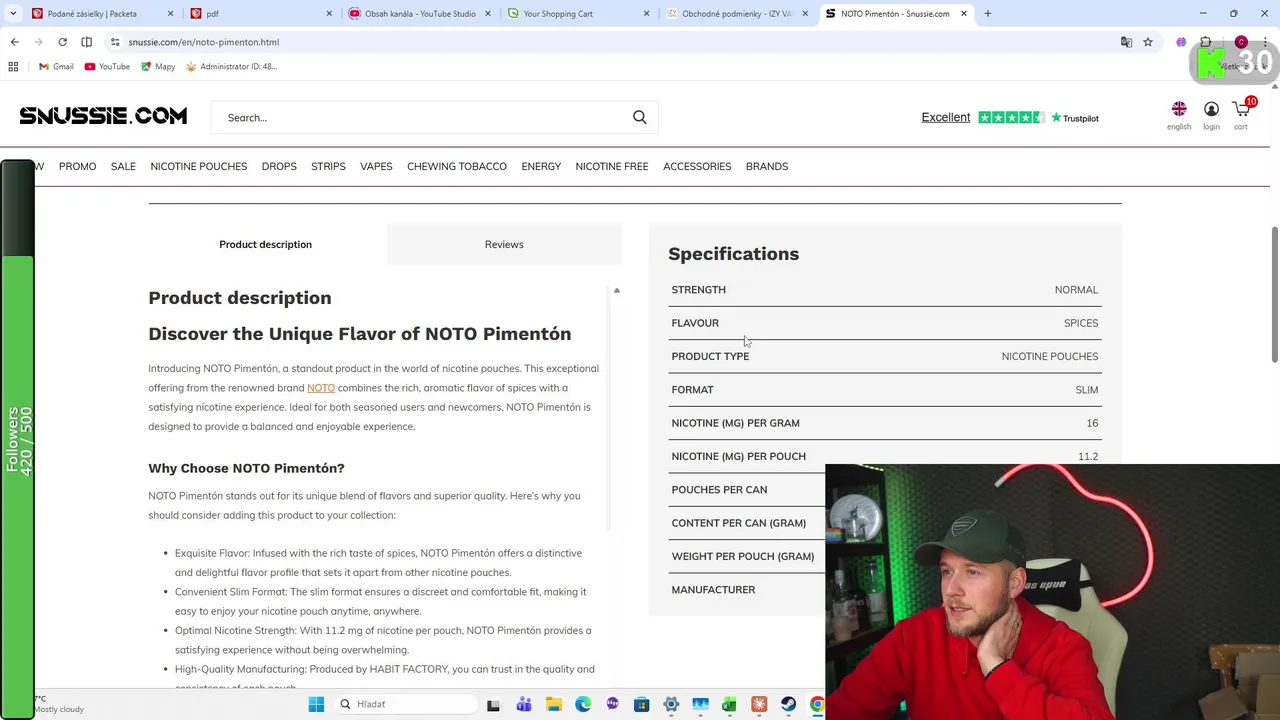Bookmark this page with the star icon
The height and width of the screenshot is (720, 1280).
[1148, 42]
